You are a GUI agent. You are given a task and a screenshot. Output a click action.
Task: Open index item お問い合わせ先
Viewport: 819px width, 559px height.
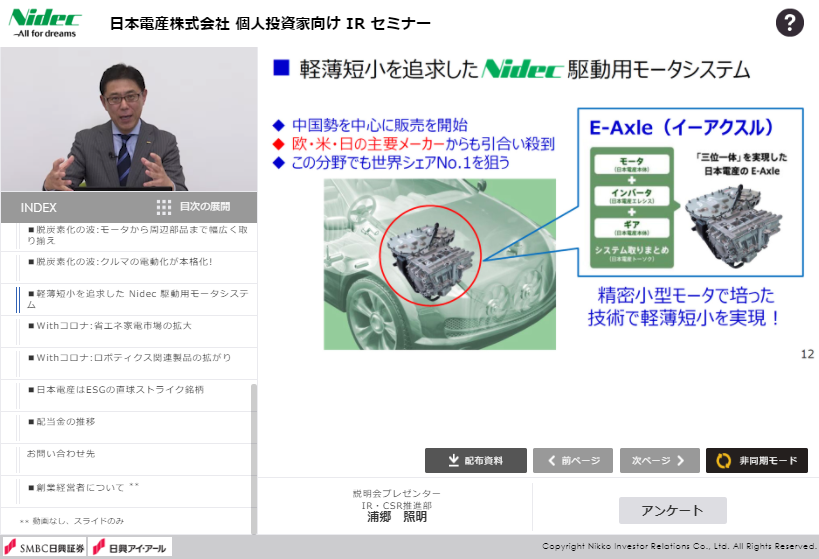pyautogui.click(x=126, y=459)
